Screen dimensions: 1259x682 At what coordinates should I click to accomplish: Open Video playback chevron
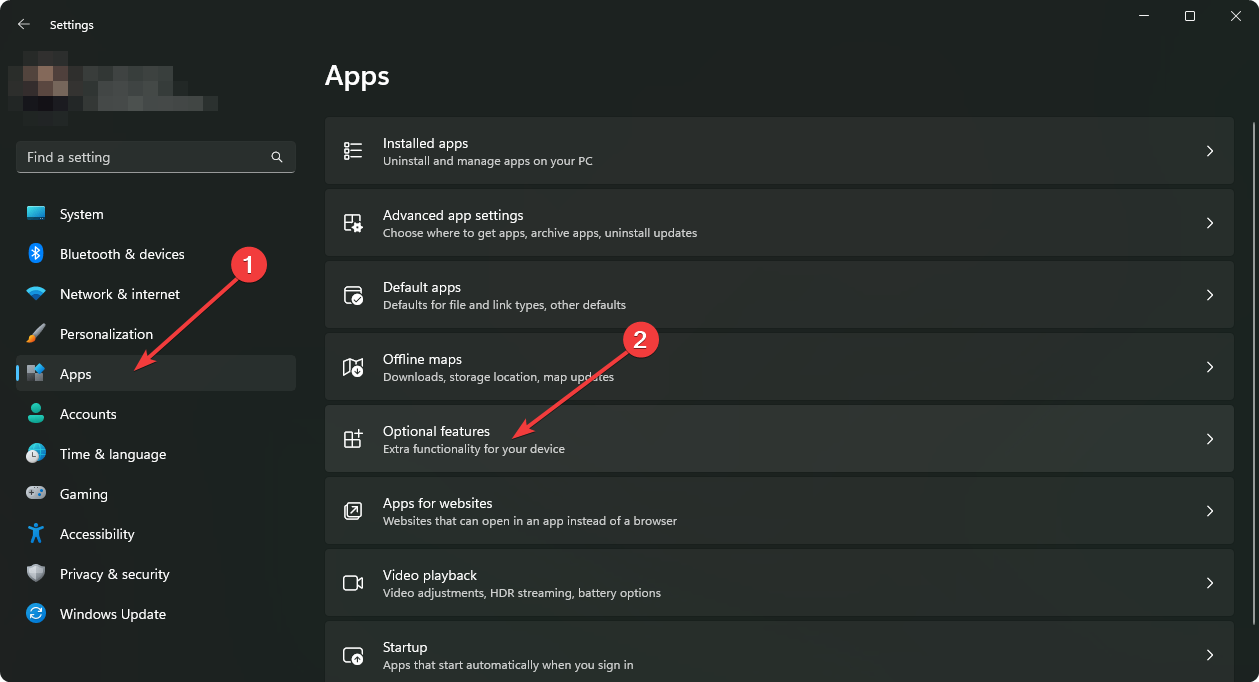1210,583
